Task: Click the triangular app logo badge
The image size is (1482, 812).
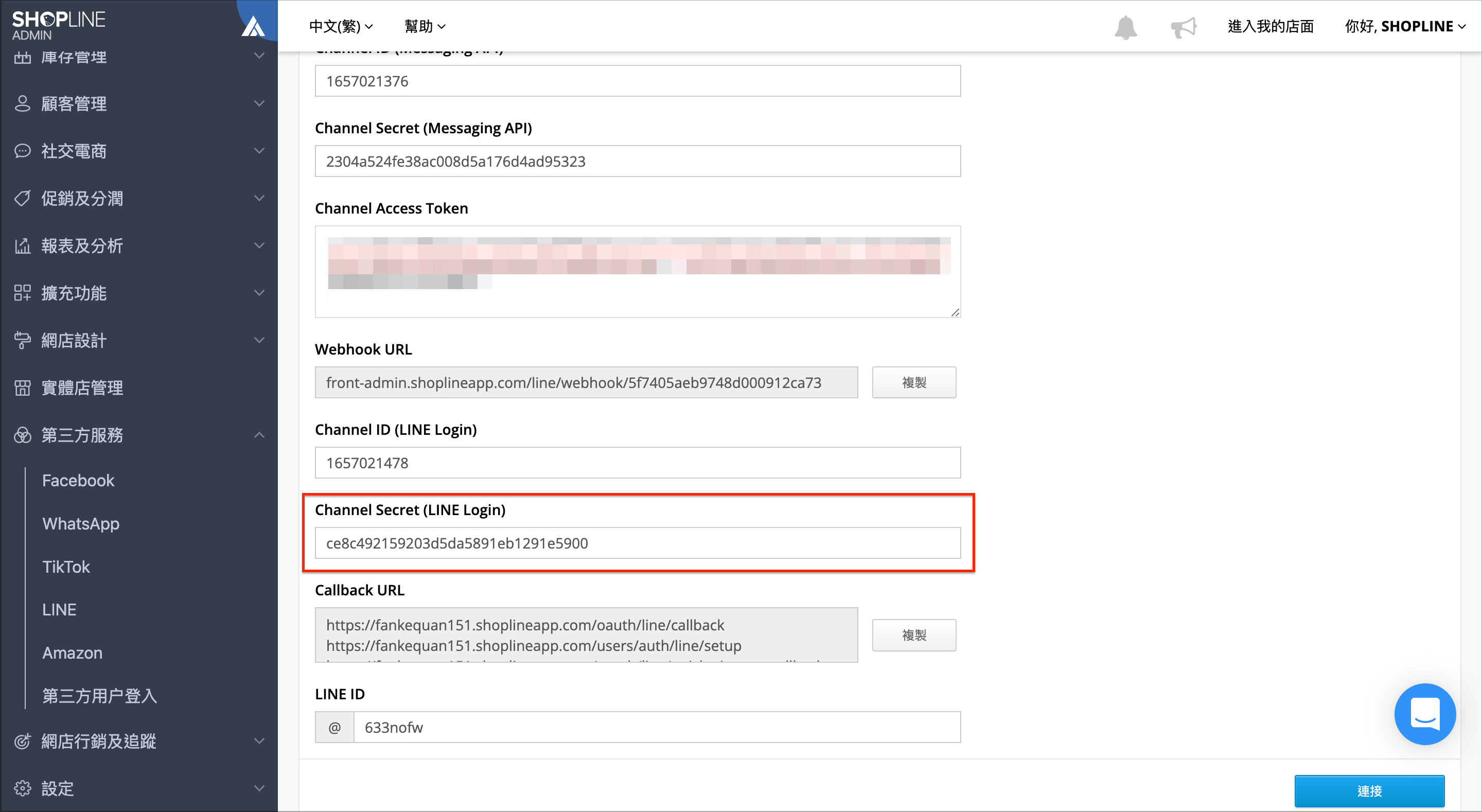Action: tap(253, 26)
